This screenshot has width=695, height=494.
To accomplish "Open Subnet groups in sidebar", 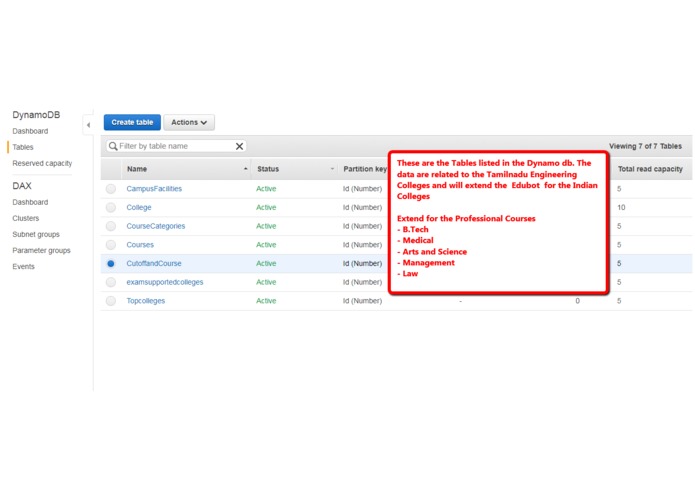I will 36,234.
